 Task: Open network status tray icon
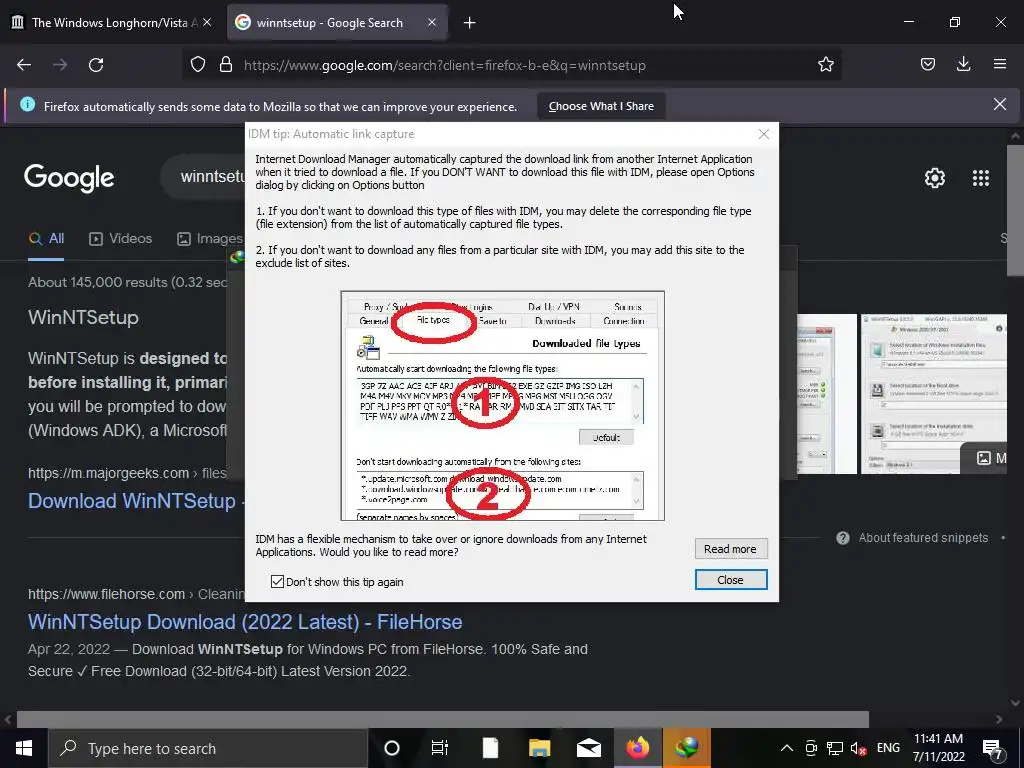tap(835, 748)
